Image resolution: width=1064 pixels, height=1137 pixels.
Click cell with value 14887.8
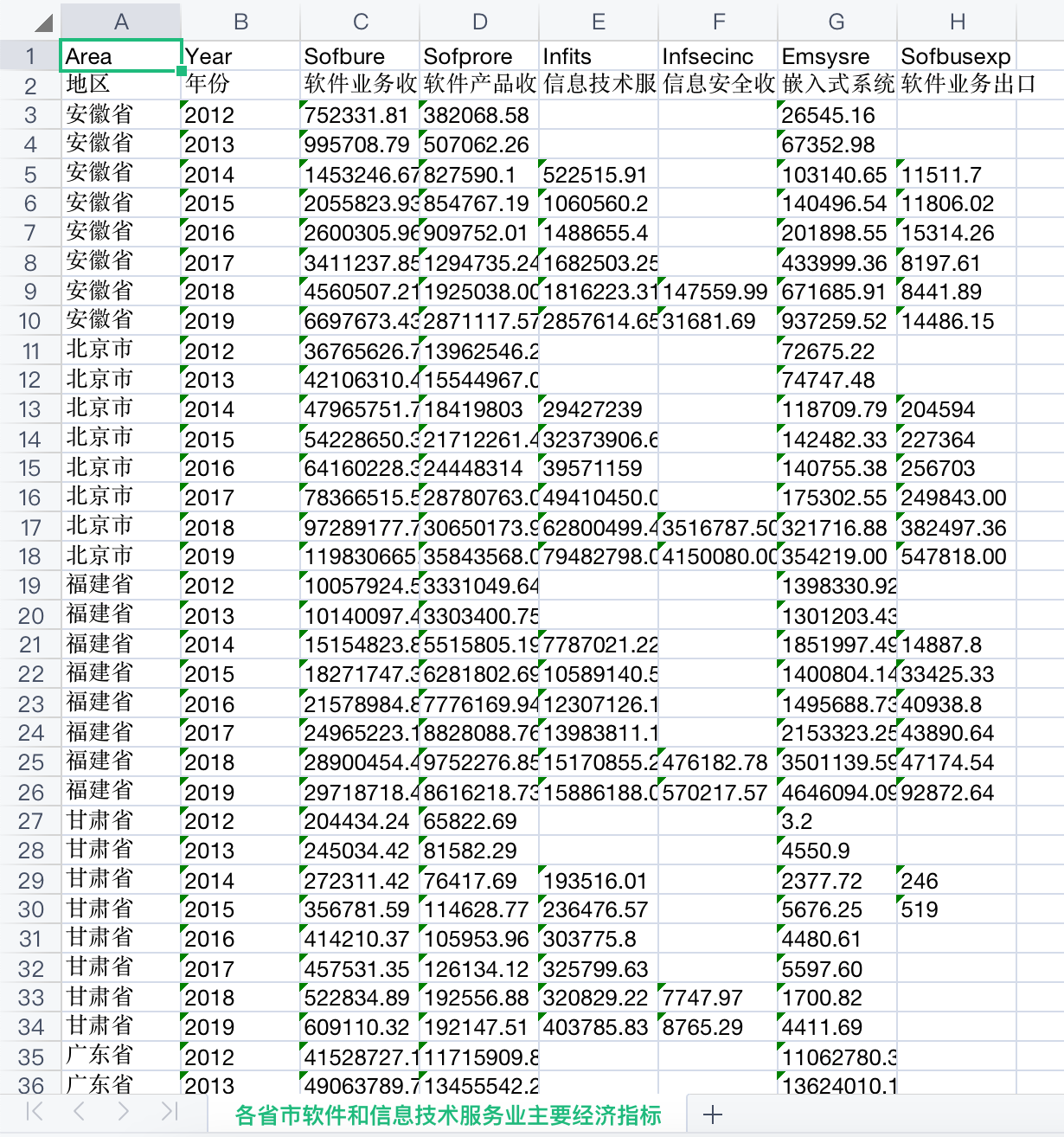tap(957, 645)
